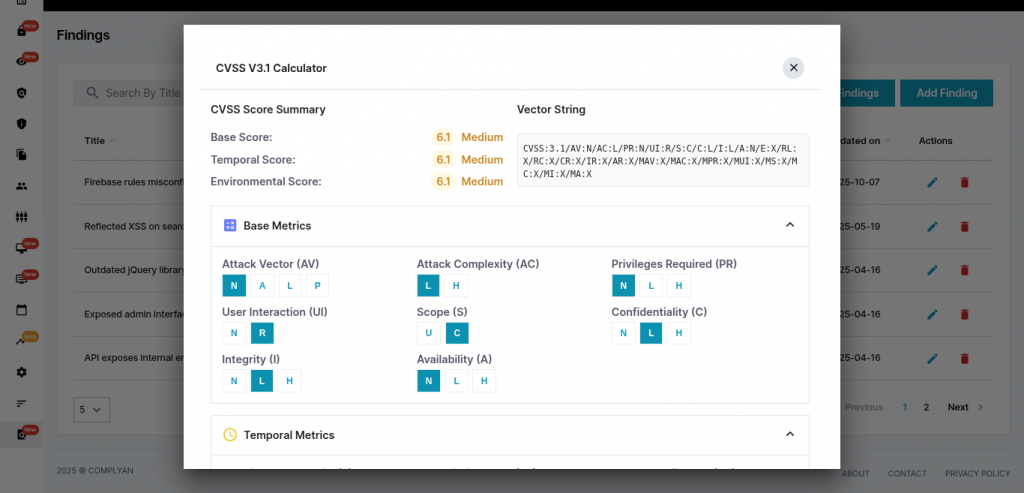Open the calendar icon in the sidebar

coord(21,309)
